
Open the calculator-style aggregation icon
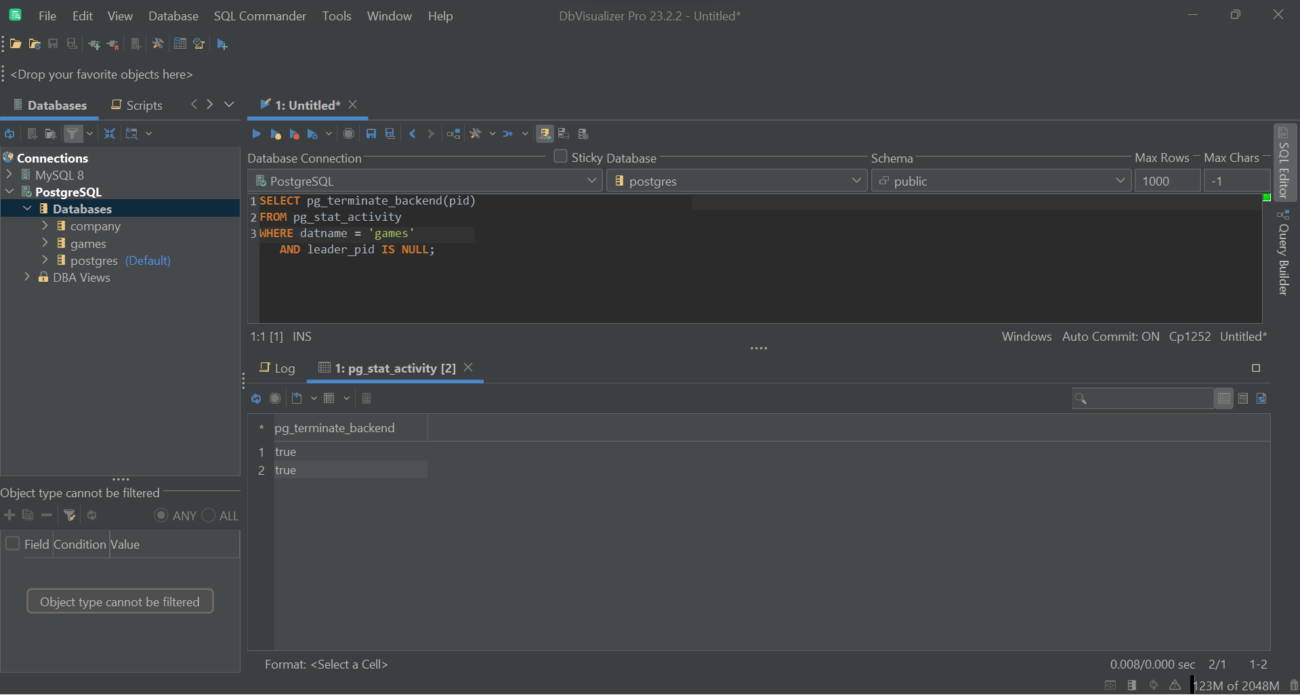(x=366, y=398)
